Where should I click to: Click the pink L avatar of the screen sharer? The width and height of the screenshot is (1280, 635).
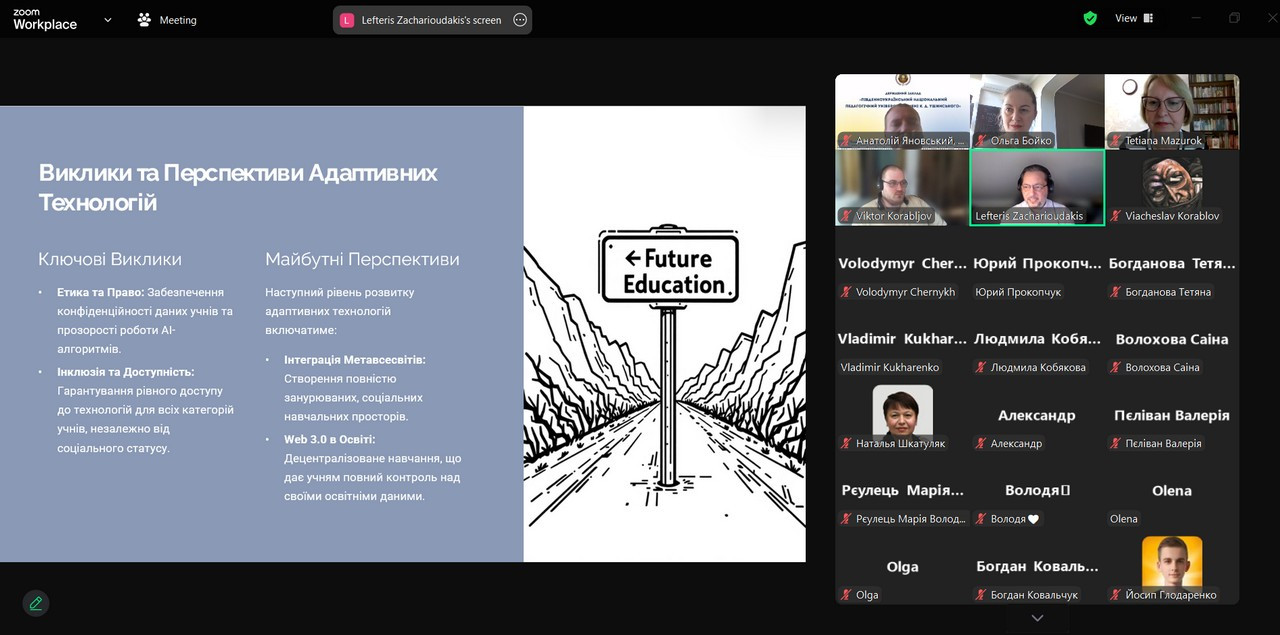[347, 20]
